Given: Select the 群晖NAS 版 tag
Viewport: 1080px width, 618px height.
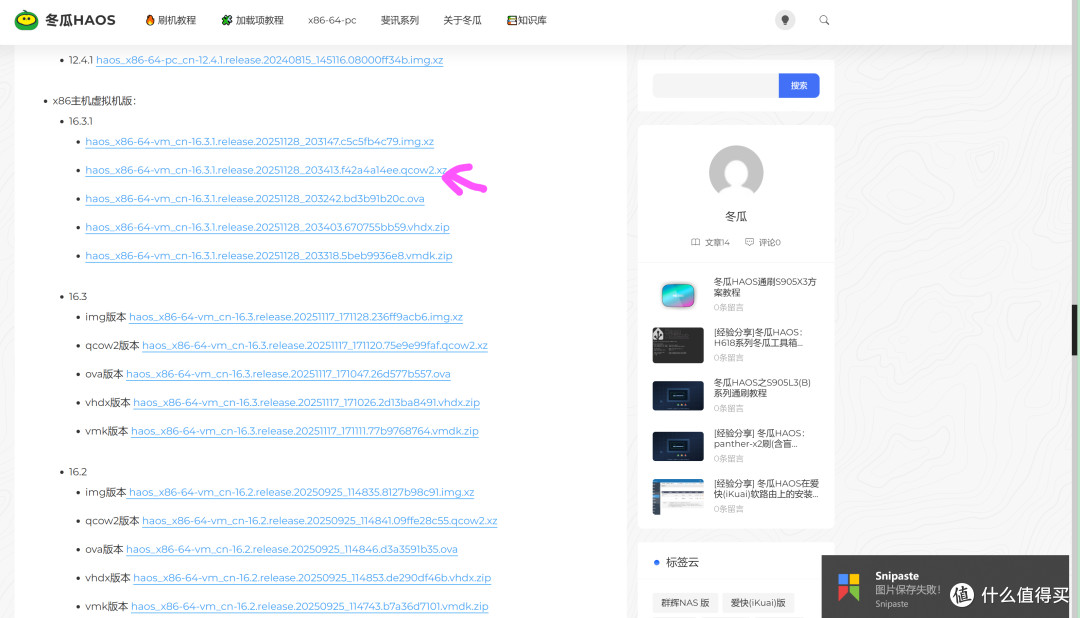Looking at the screenshot, I should (685, 603).
